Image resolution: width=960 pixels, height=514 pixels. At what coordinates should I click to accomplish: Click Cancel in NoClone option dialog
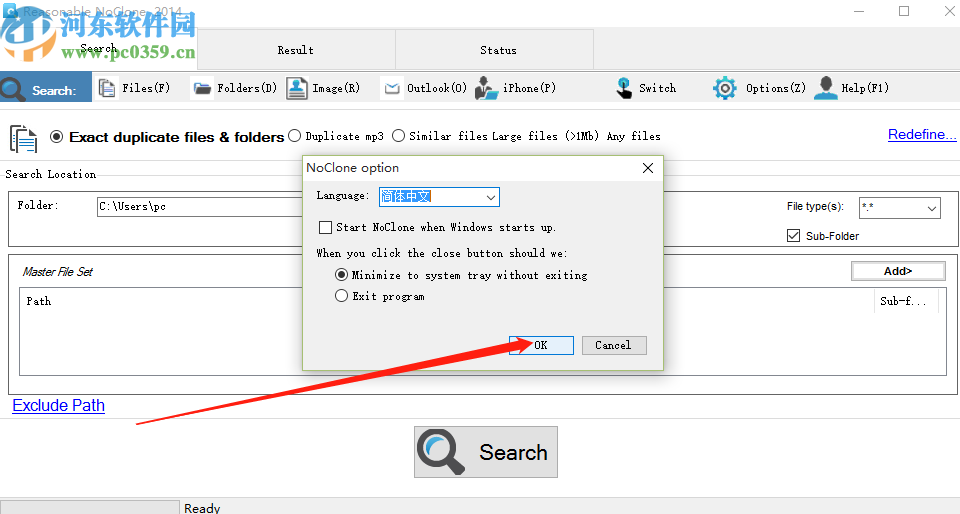pos(614,345)
